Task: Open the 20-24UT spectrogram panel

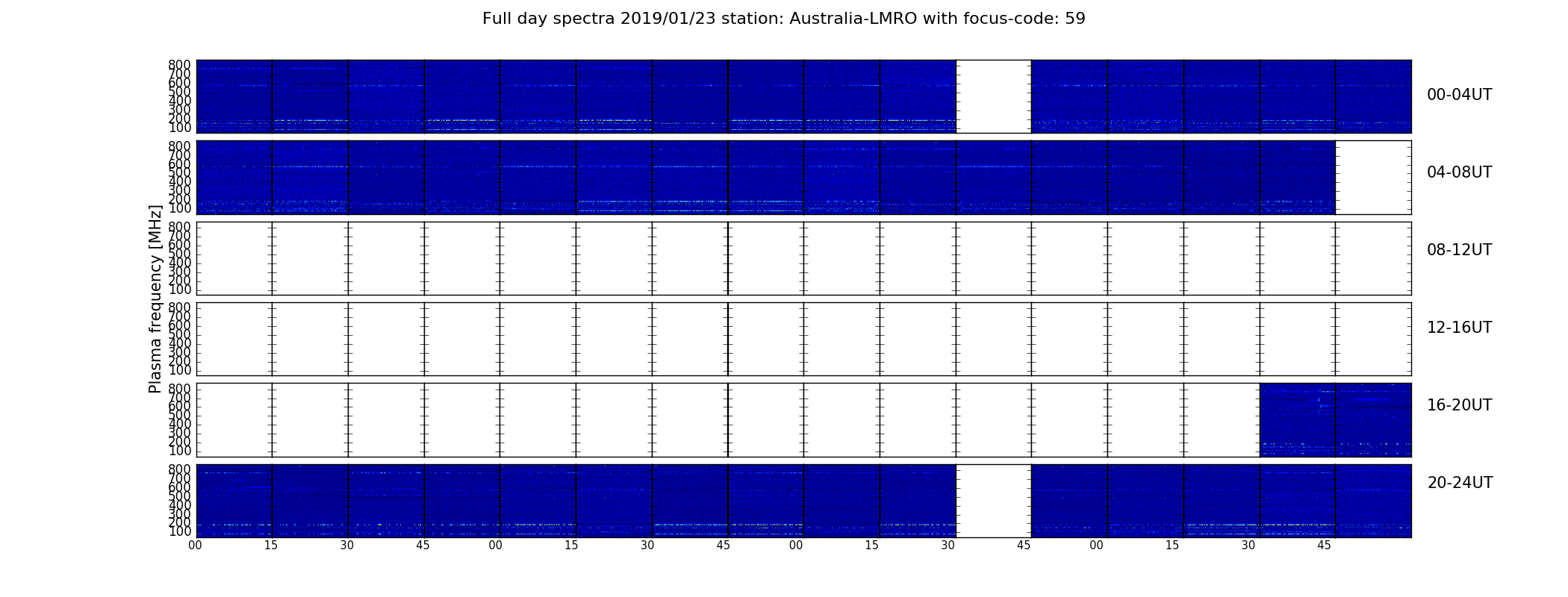Action: pos(803,501)
